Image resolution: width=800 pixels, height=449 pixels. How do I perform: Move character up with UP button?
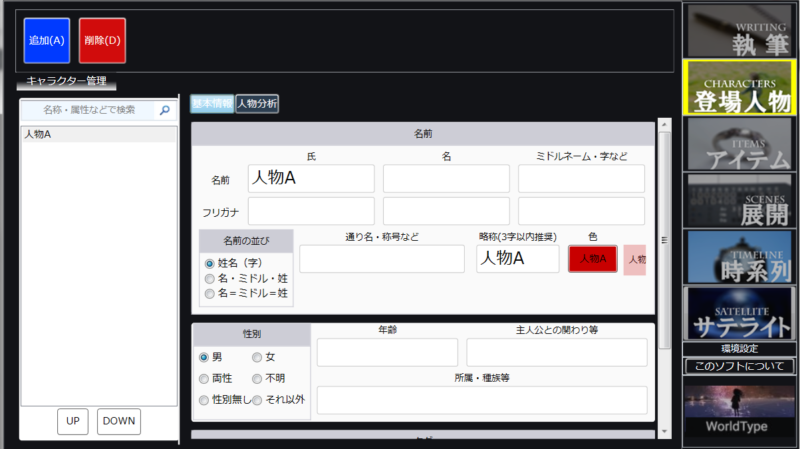click(x=73, y=421)
